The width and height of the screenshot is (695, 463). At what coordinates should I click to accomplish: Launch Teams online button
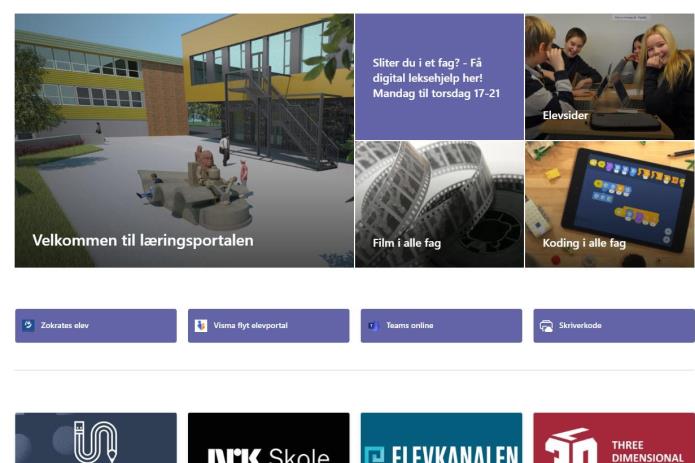[441, 326]
